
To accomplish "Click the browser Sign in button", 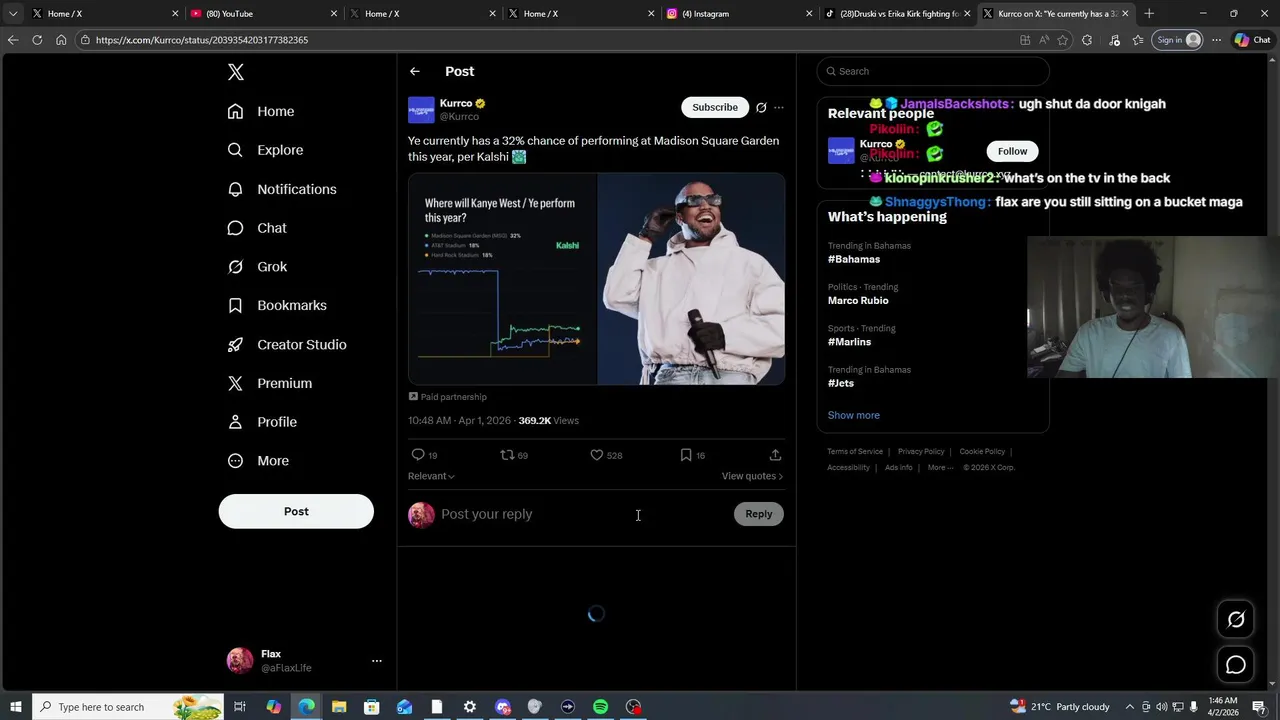I will [x=1177, y=40].
